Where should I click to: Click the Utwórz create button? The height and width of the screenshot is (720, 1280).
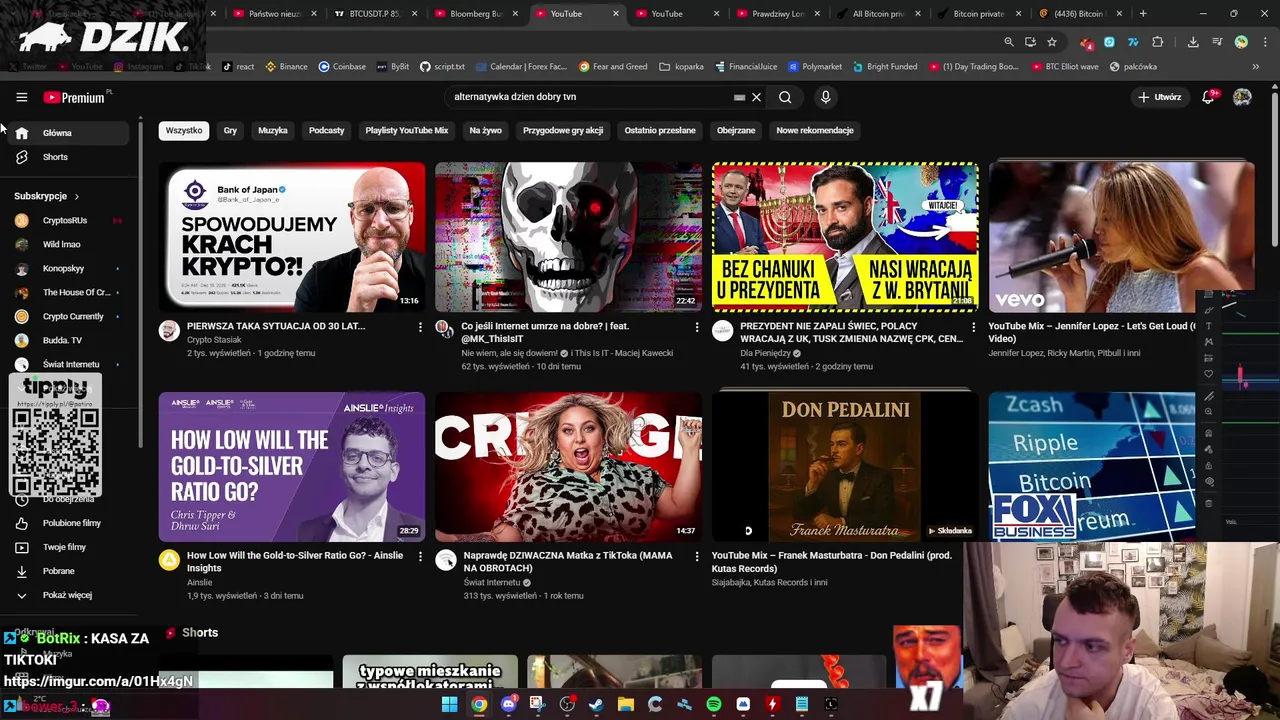pyautogui.click(x=1160, y=97)
